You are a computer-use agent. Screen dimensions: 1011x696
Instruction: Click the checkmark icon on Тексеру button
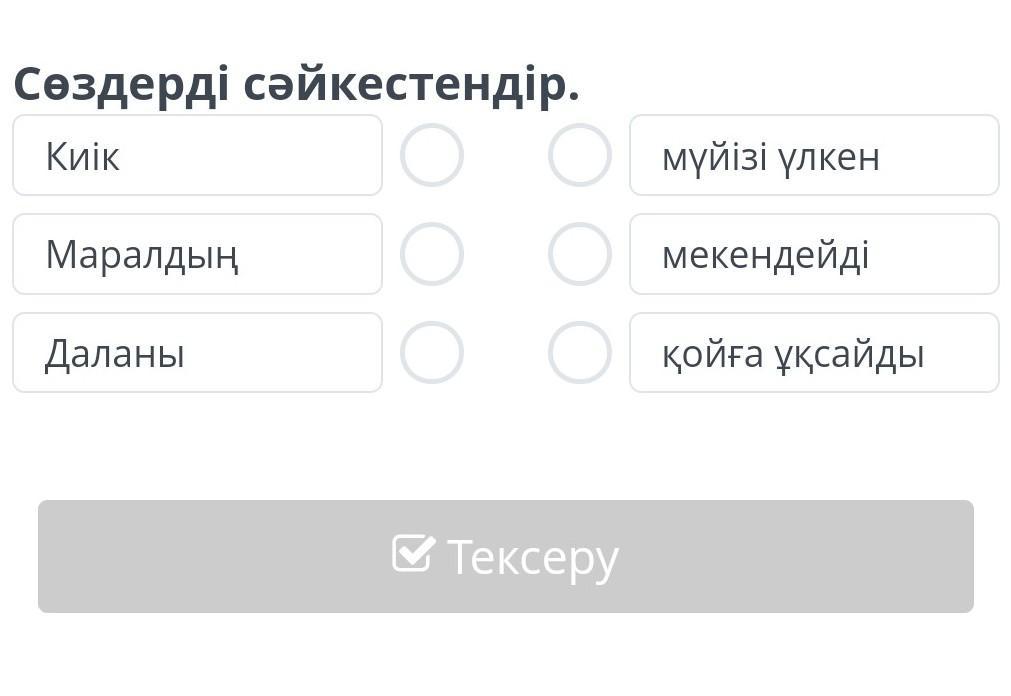pos(413,553)
